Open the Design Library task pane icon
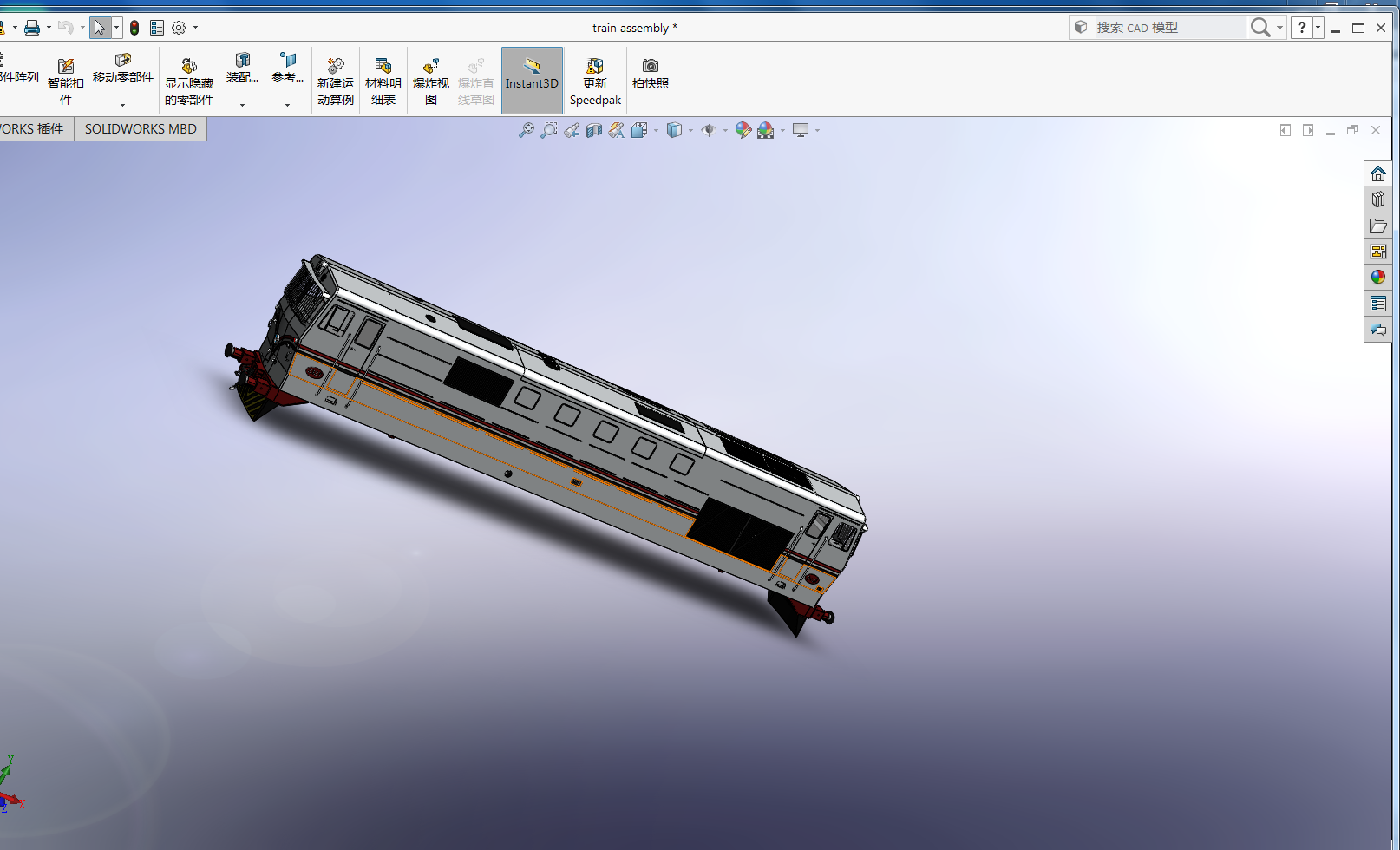The width and height of the screenshot is (1400, 850). (x=1377, y=199)
